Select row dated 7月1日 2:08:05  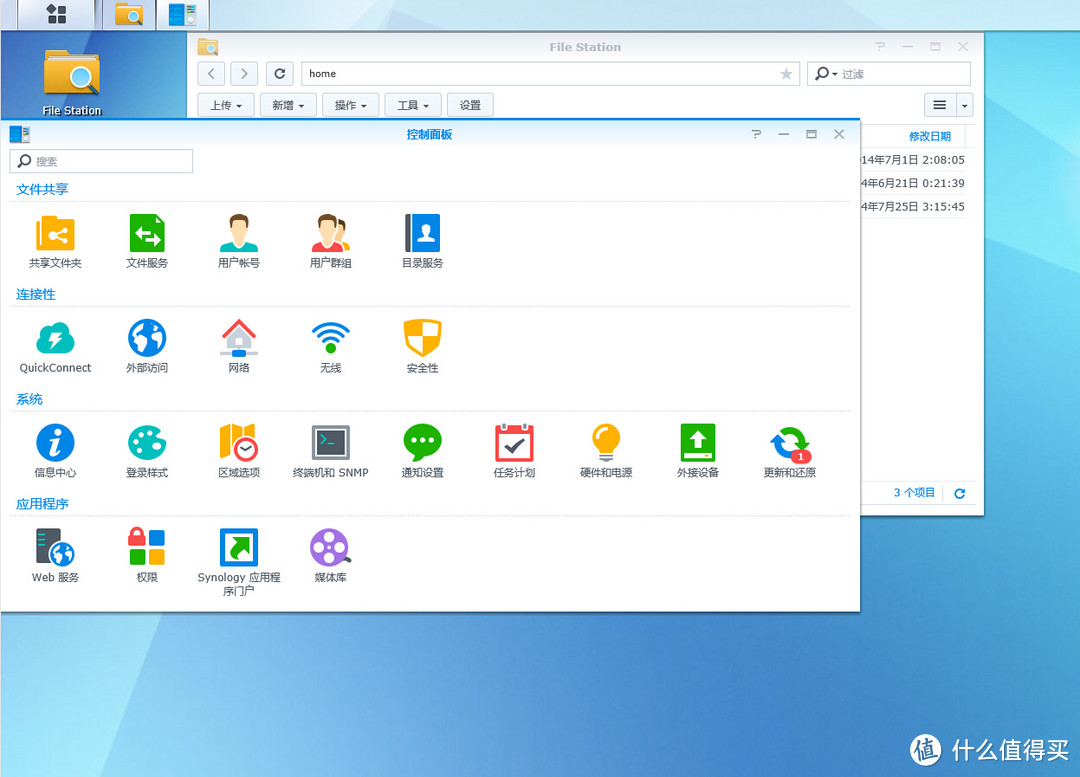pos(913,160)
